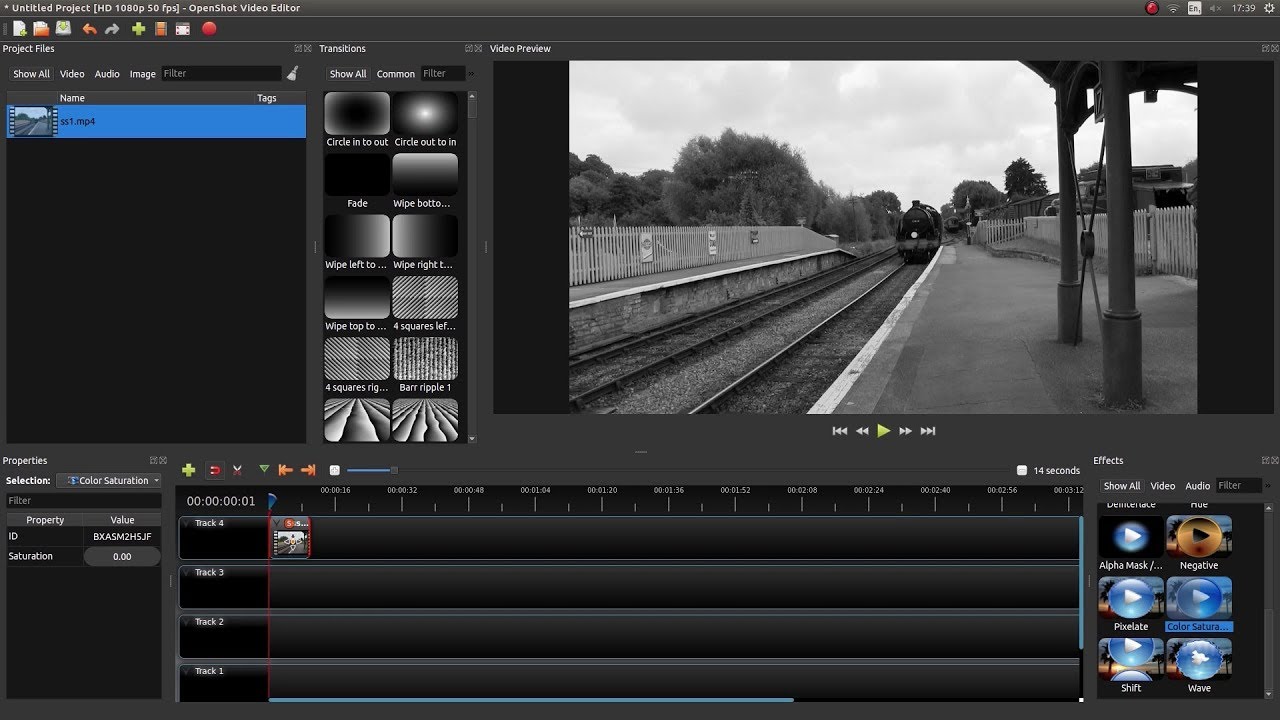1280x720 pixels.
Task: Show Common transitions
Action: 396,74
